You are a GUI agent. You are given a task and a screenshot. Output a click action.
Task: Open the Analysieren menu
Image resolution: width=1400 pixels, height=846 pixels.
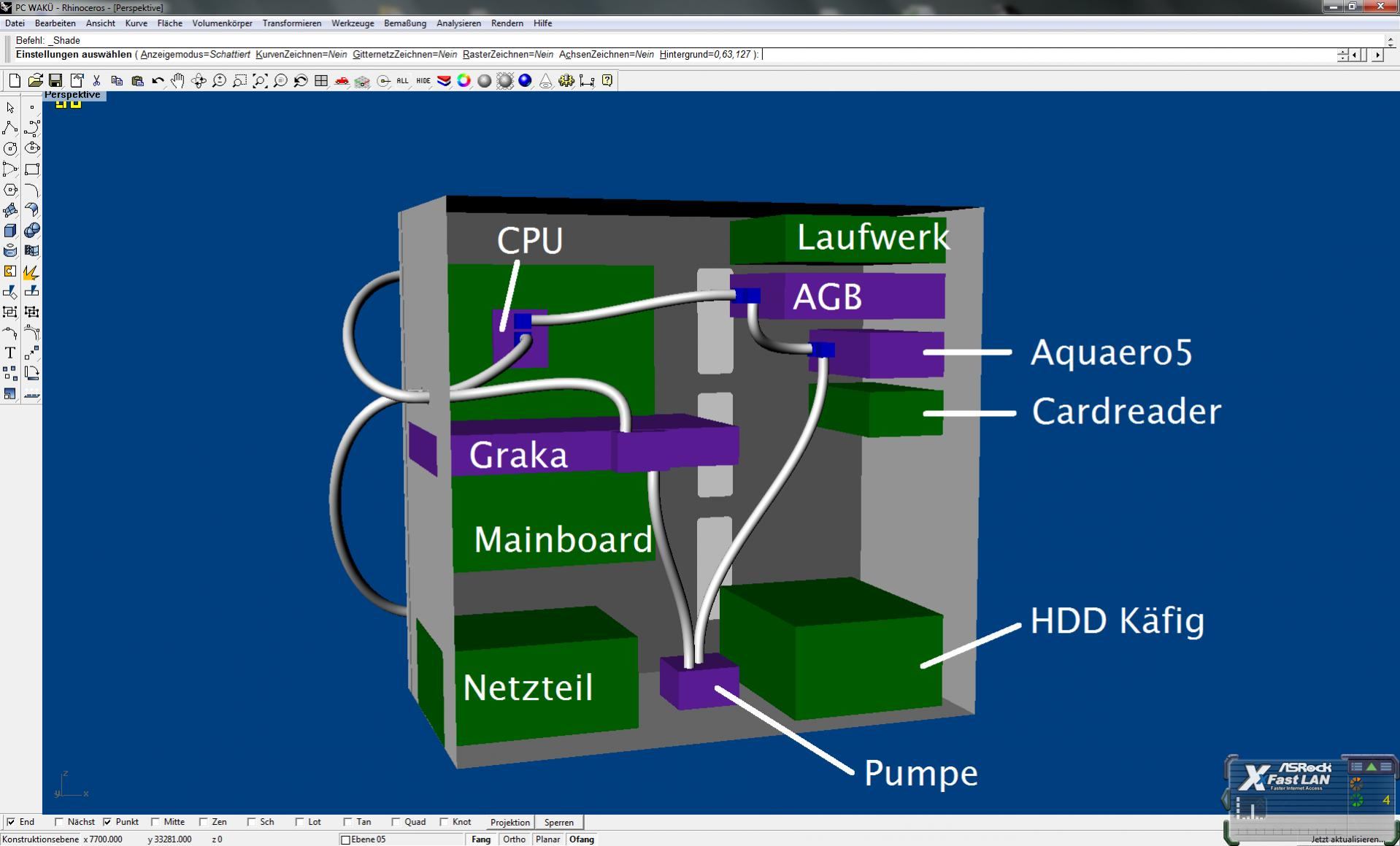pyautogui.click(x=459, y=23)
